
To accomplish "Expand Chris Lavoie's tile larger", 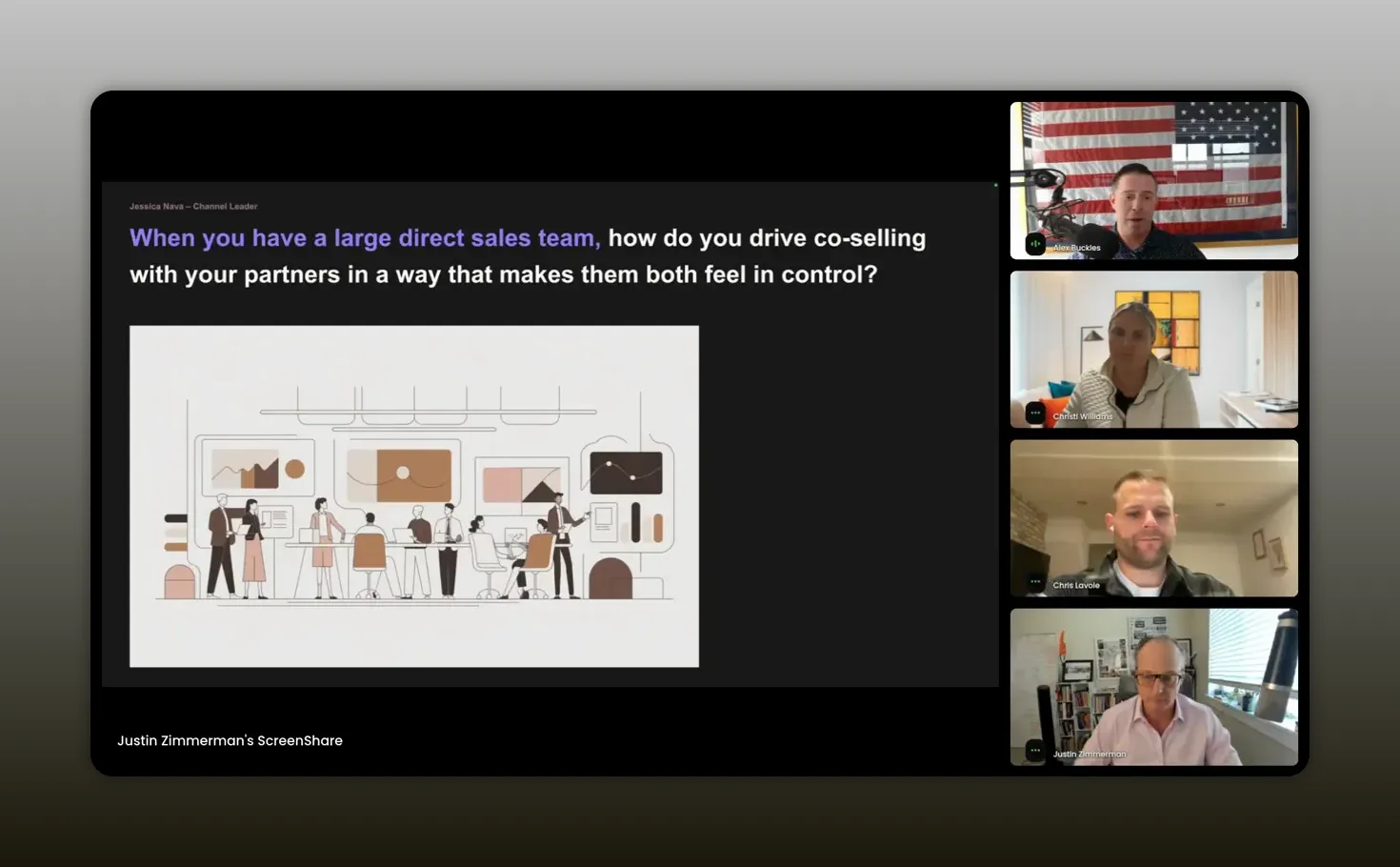I will 1153,517.
